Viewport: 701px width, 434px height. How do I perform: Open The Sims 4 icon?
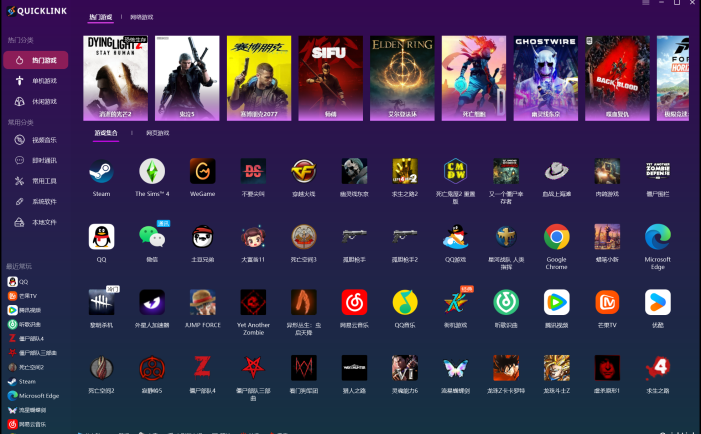pos(152,171)
